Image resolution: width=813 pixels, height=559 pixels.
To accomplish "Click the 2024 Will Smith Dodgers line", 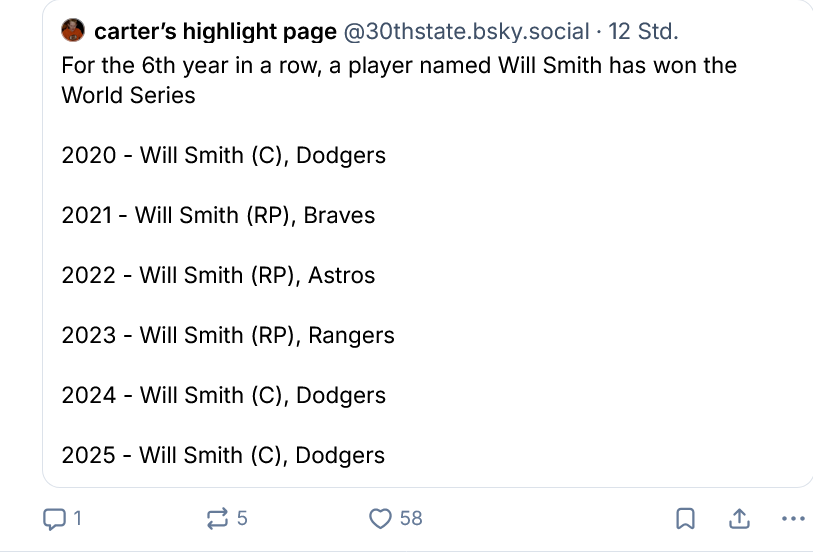I will point(223,395).
